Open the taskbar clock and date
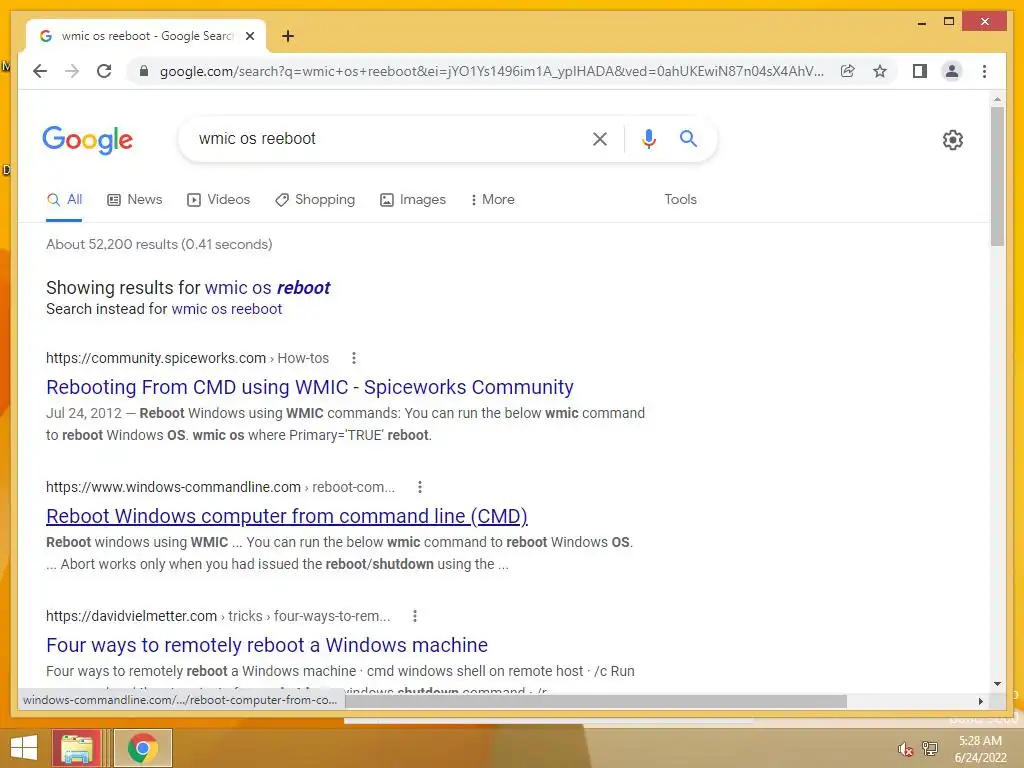This screenshot has width=1024, height=768. click(980, 749)
